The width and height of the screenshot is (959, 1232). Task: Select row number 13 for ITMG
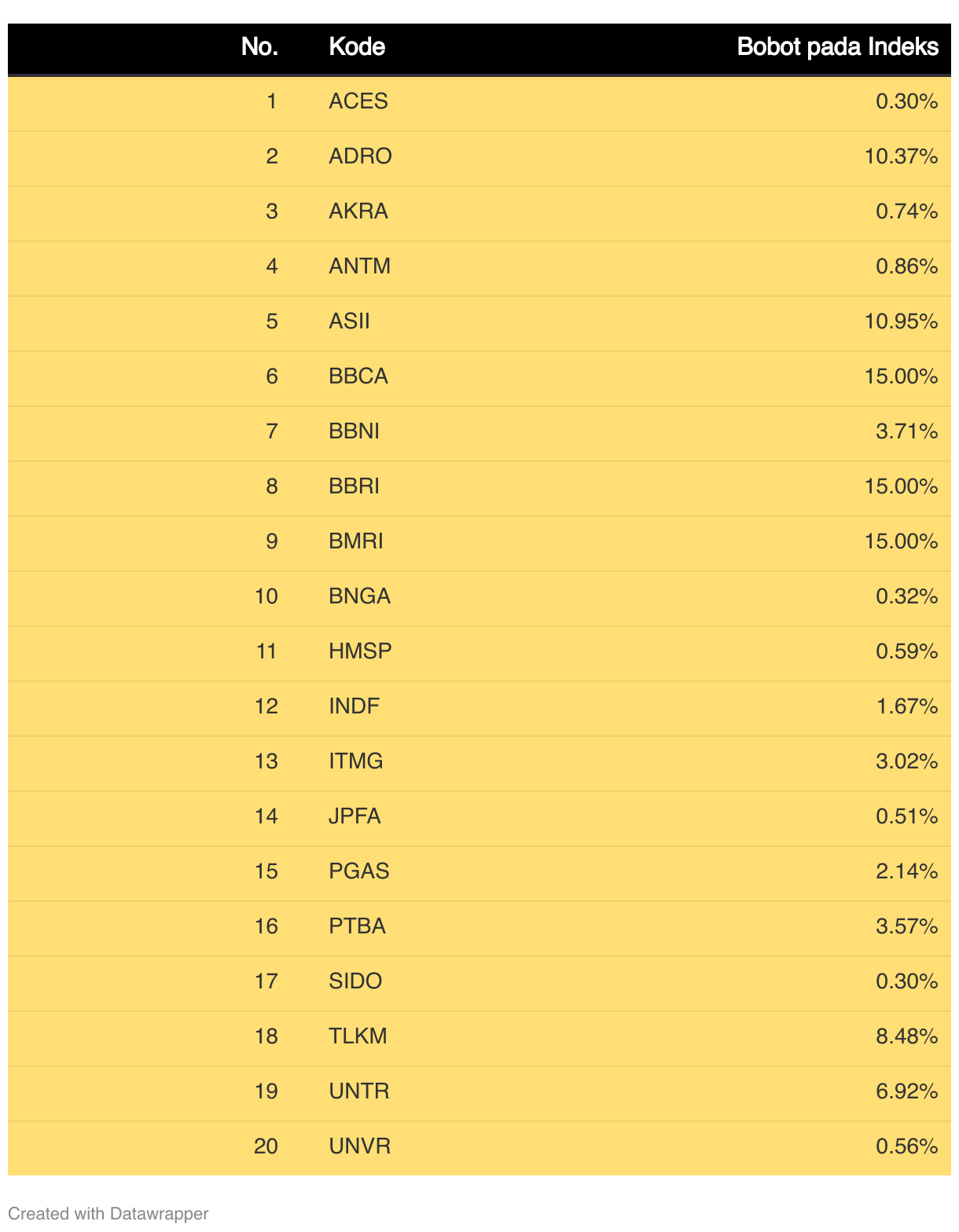(x=266, y=761)
